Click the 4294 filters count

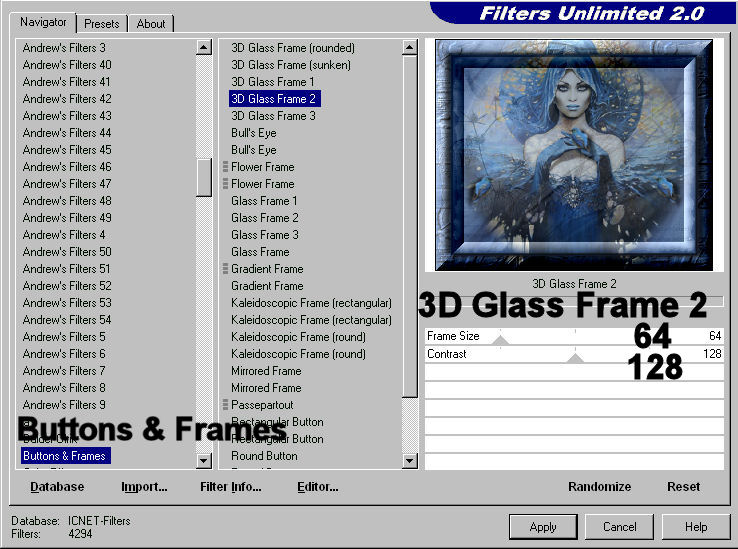80,534
